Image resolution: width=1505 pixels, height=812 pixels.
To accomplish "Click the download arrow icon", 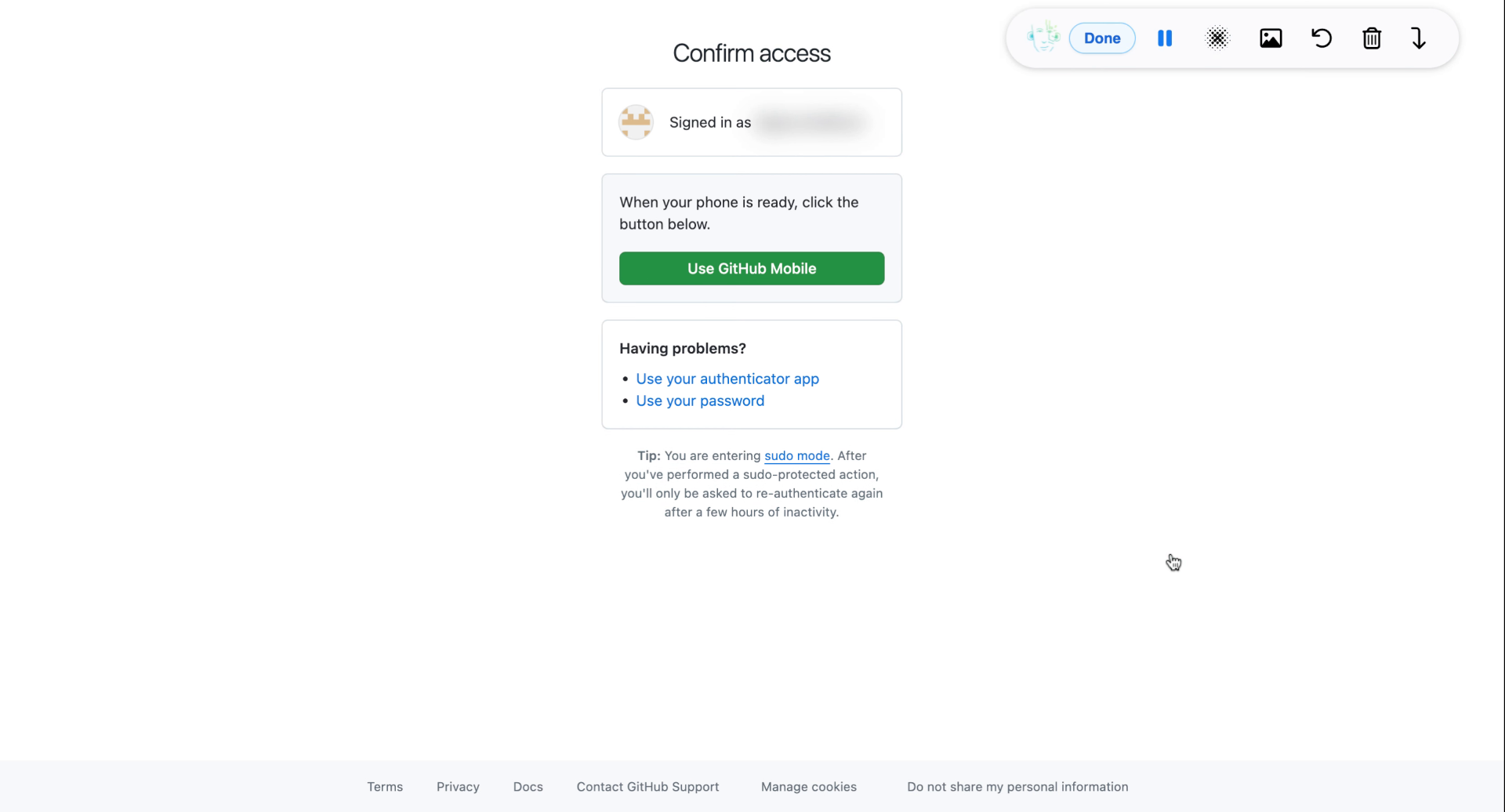I will point(1419,38).
